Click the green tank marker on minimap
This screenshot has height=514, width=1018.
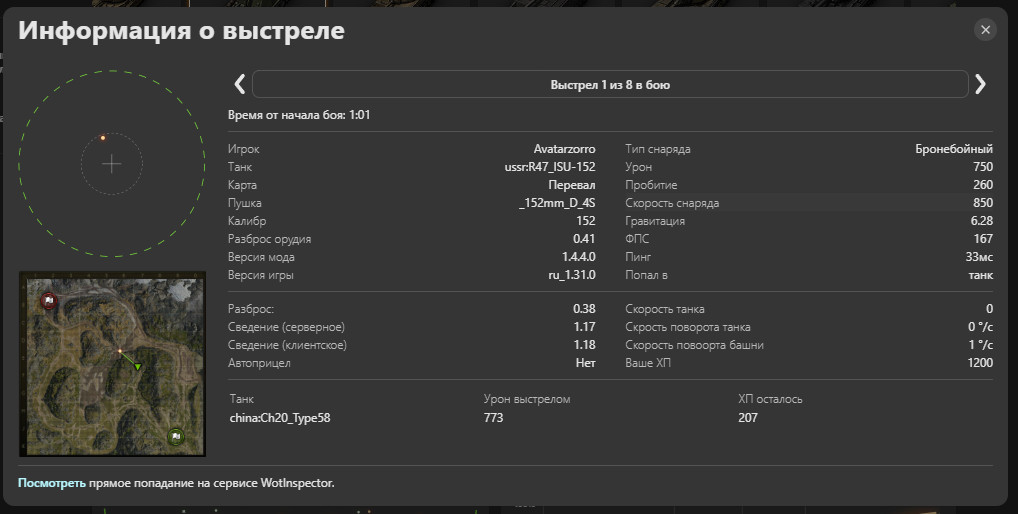(x=138, y=367)
